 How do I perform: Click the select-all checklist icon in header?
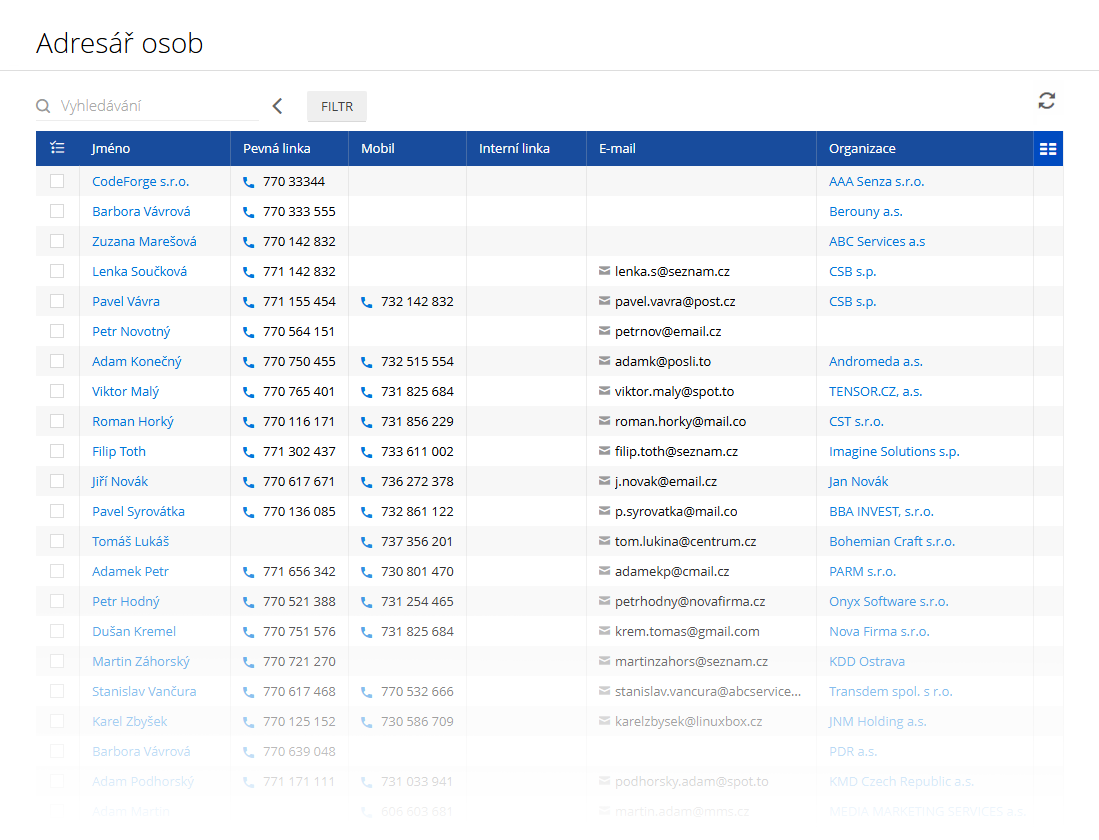point(57,148)
